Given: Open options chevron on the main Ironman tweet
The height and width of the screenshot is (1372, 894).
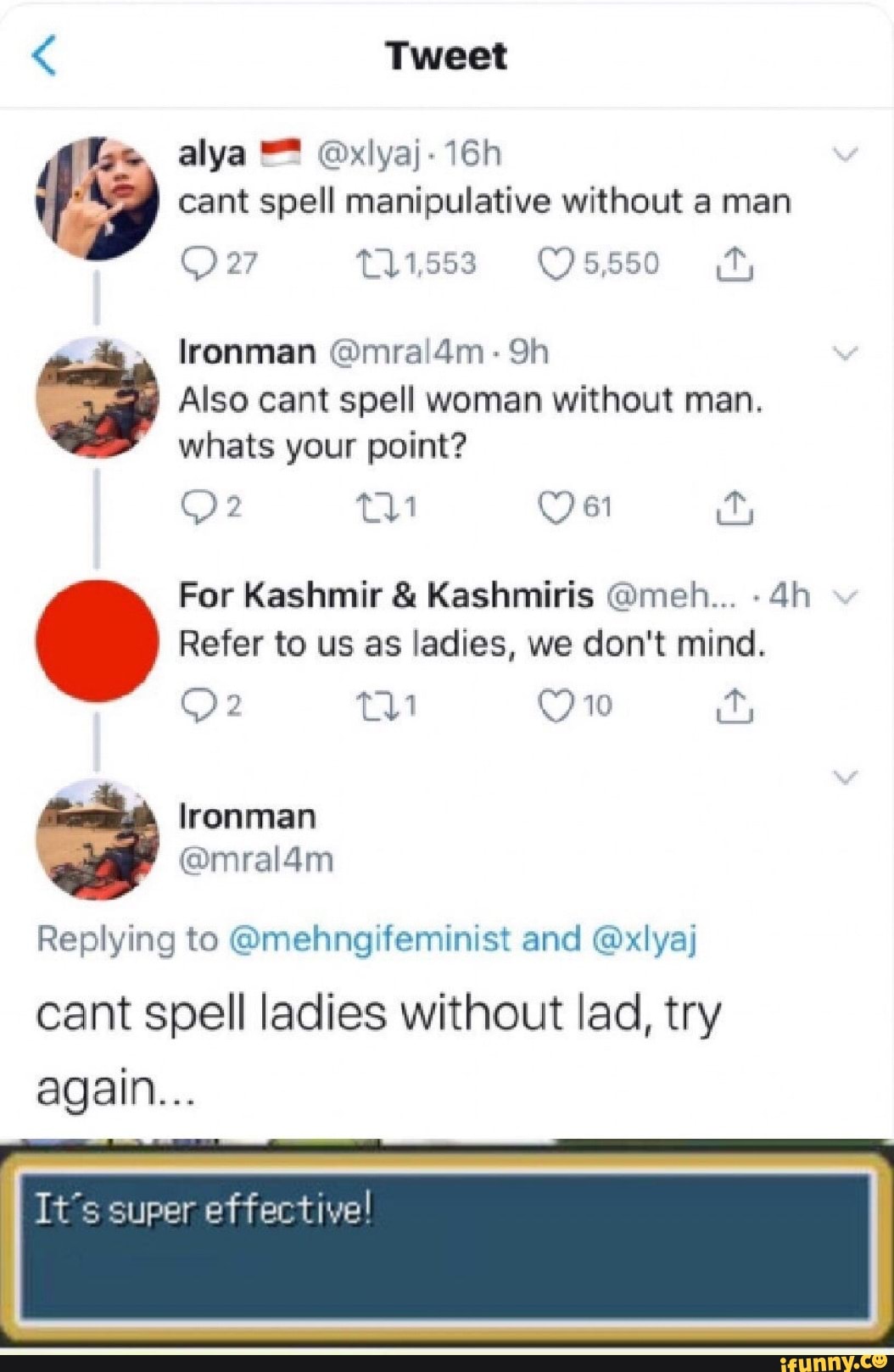Looking at the screenshot, I should (846, 777).
